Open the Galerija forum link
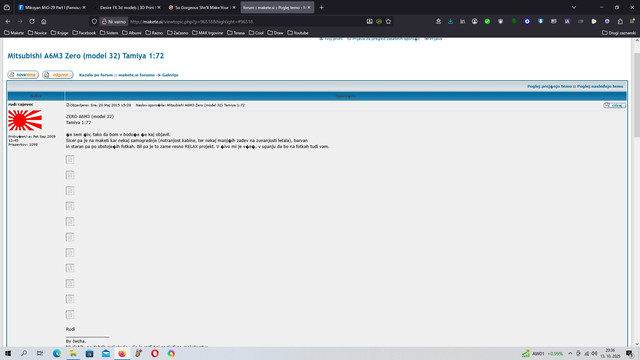This screenshot has height=360, width=640. pos(170,75)
